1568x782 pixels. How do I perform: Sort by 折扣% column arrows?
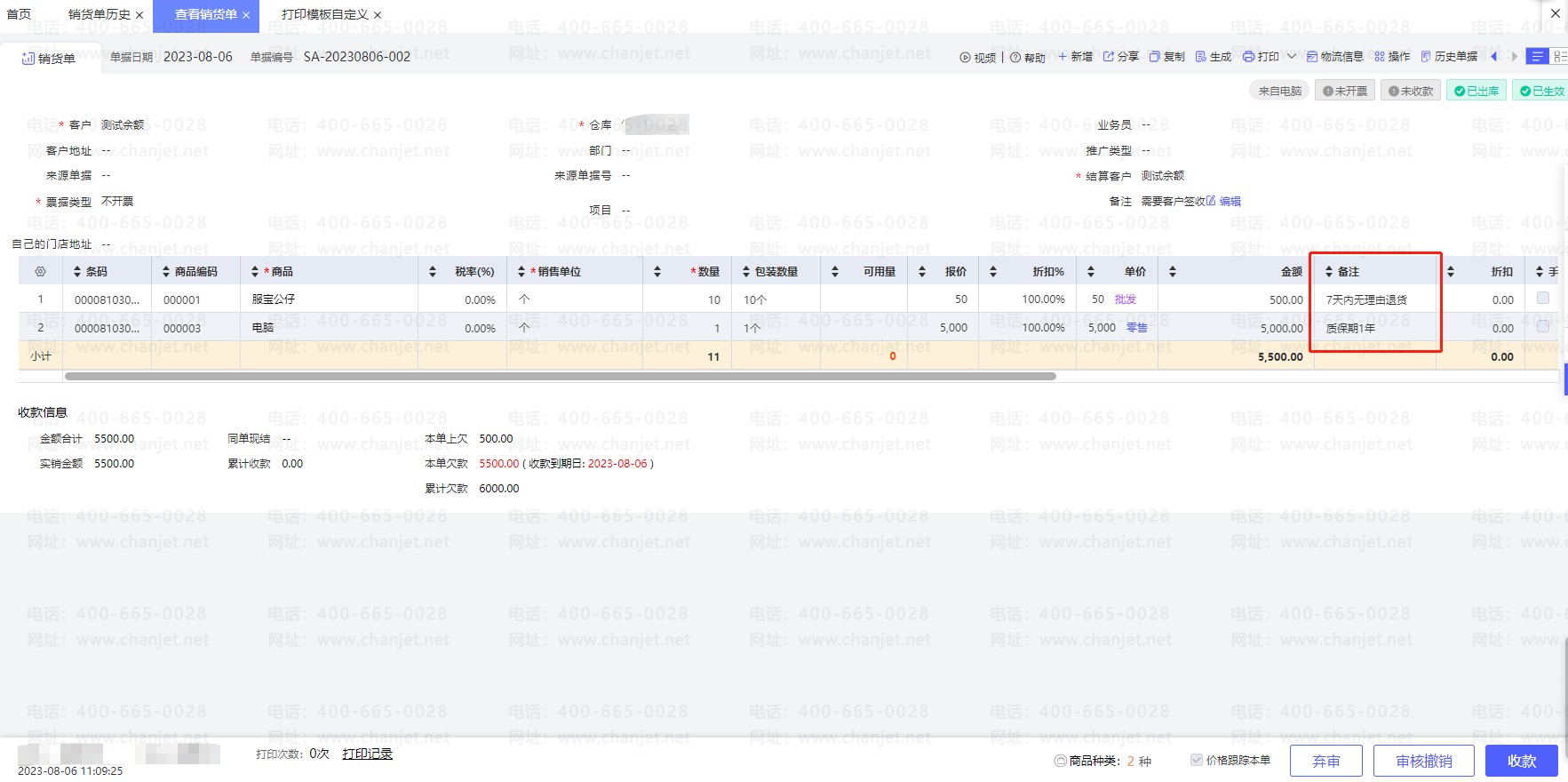coord(993,272)
